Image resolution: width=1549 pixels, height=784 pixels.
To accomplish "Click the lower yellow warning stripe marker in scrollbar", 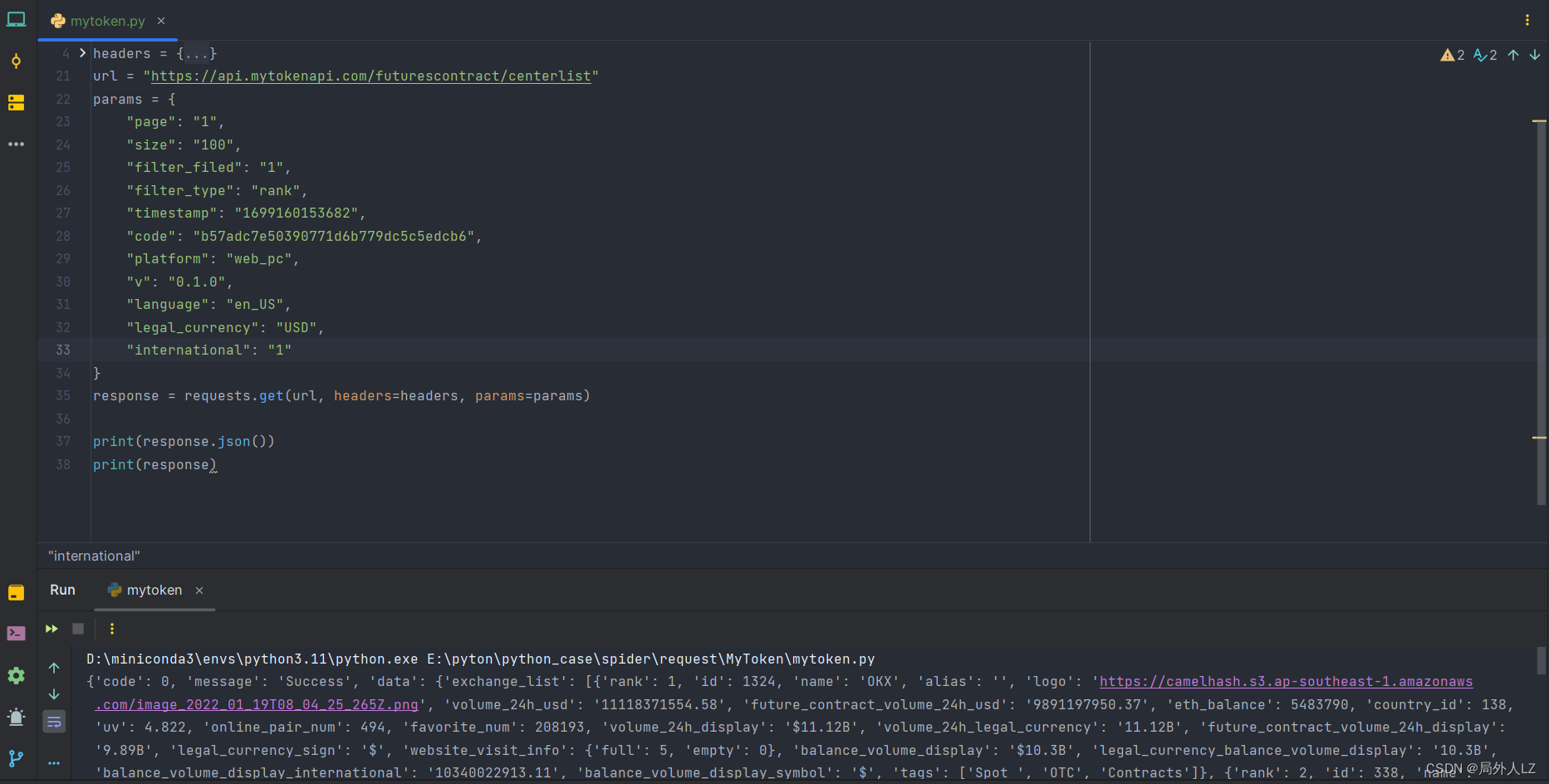I will (x=1539, y=438).
